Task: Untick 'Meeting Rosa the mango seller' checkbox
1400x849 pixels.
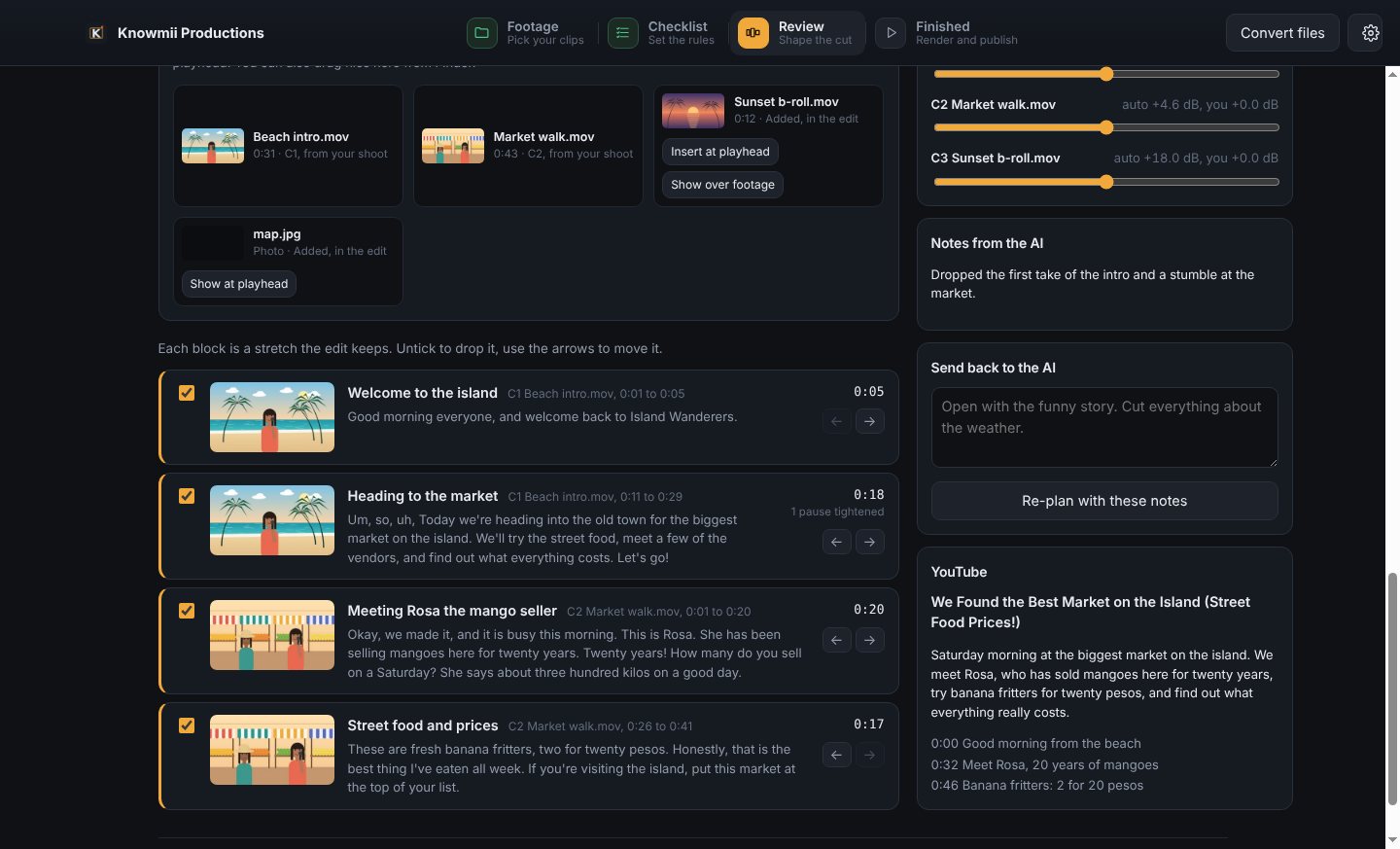Action: point(187,611)
